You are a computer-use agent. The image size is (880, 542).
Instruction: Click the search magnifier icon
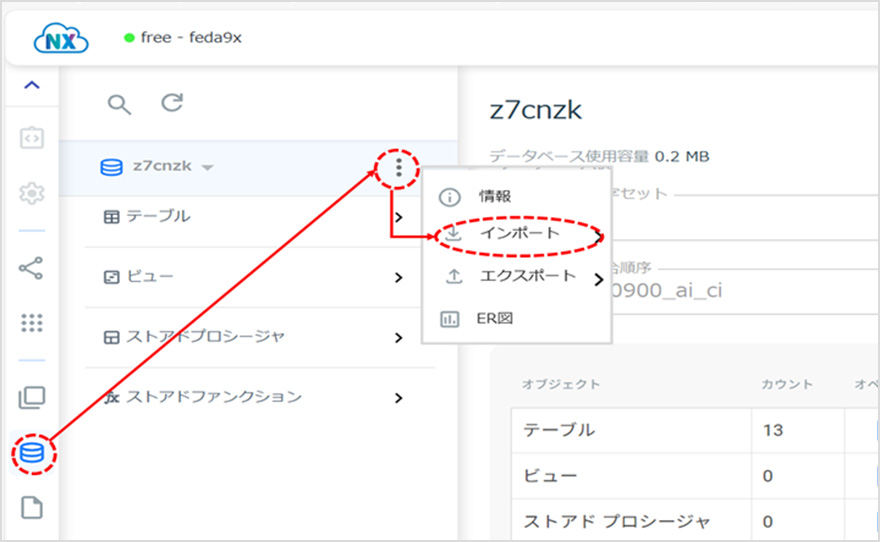(120, 104)
